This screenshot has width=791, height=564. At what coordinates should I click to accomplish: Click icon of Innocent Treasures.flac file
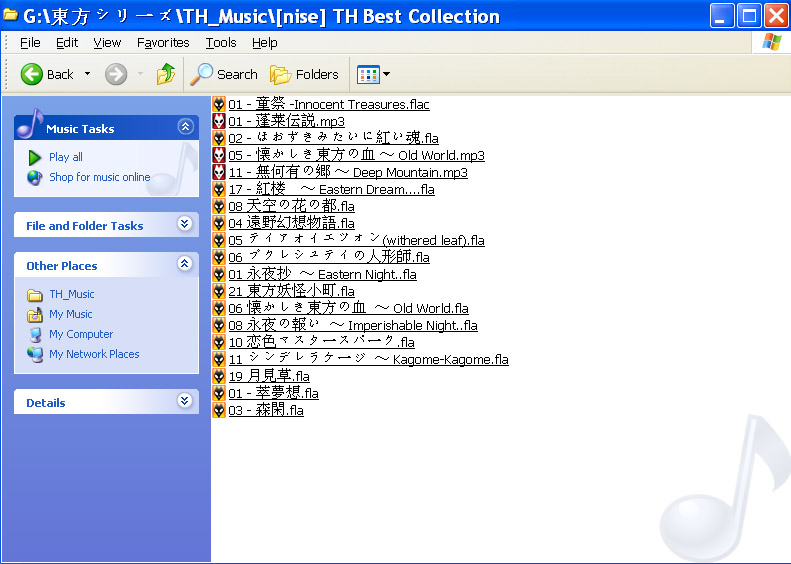218,104
